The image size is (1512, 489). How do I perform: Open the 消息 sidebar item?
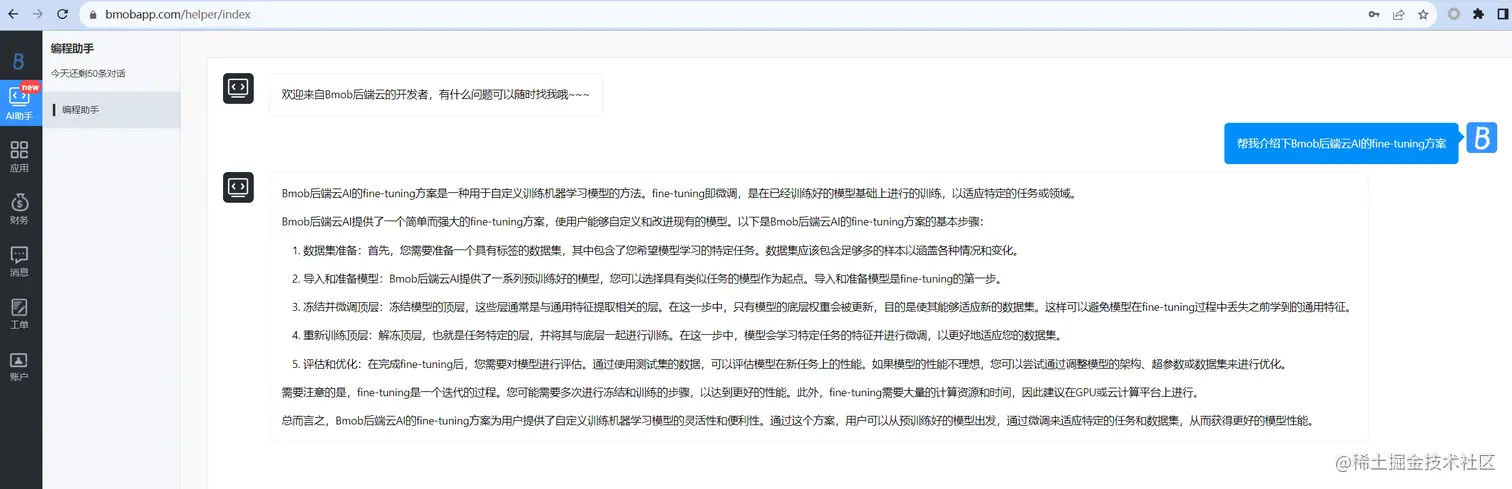(19, 261)
